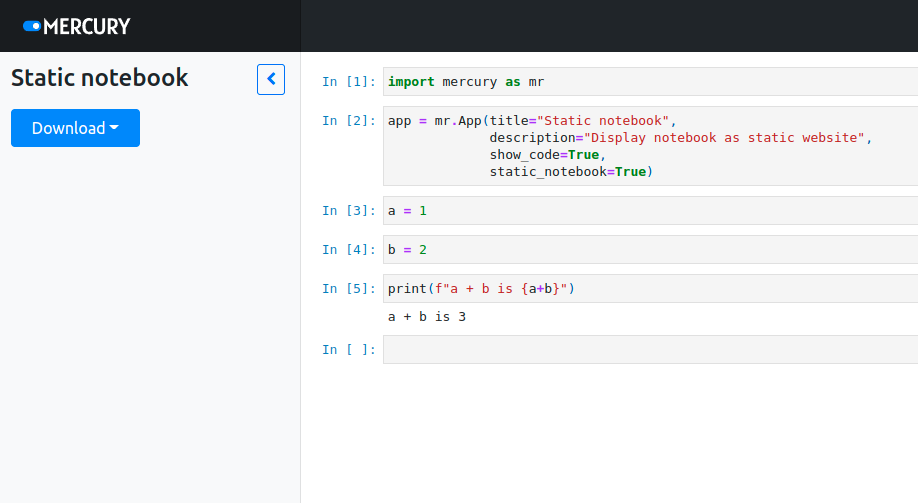Click the 'In [1]:' prompt label
Image resolution: width=918 pixels, height=503 pixels.
[x=348, y=81]
